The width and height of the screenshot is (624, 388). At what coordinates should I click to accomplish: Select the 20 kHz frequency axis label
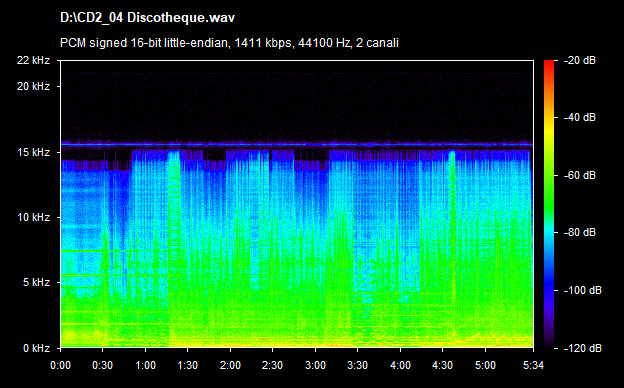tap(33, 86)
